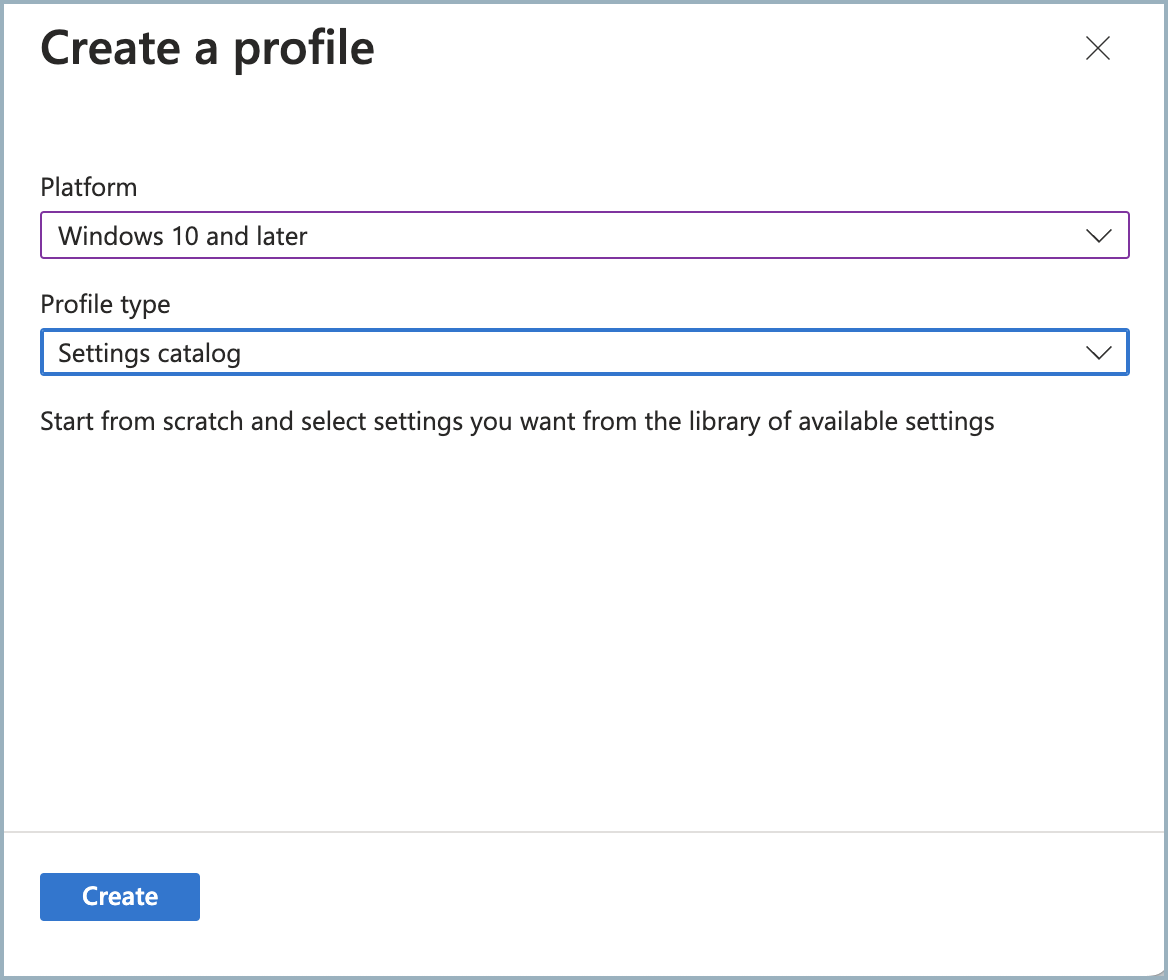Click the Profile type field label

click(105, 304)
